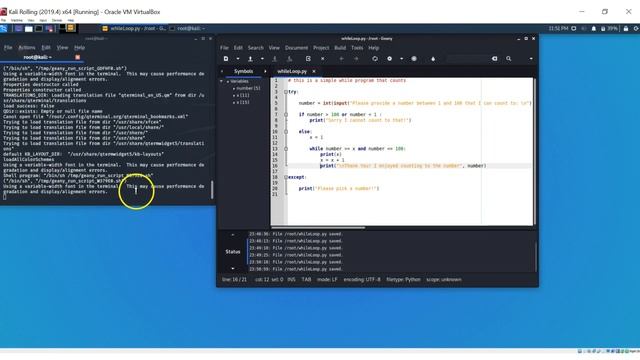Click 'filetype: Python' in Geany status bar
Viewport: 640px width, 360px height.
pyautogui.click(x=403, y=280)
